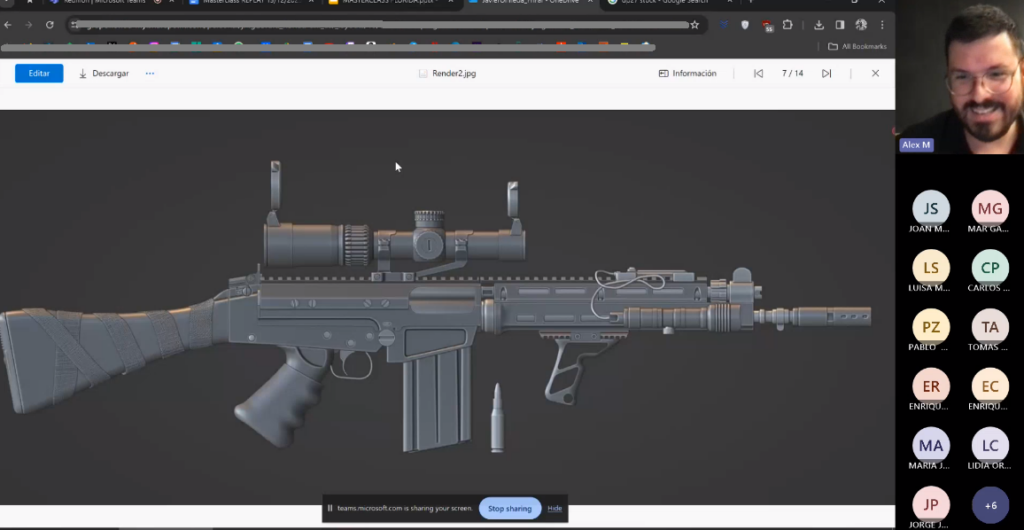Bookmark this page with the star icon
The height and width of the screenshot is (530, 1024).
click(694, 25)
